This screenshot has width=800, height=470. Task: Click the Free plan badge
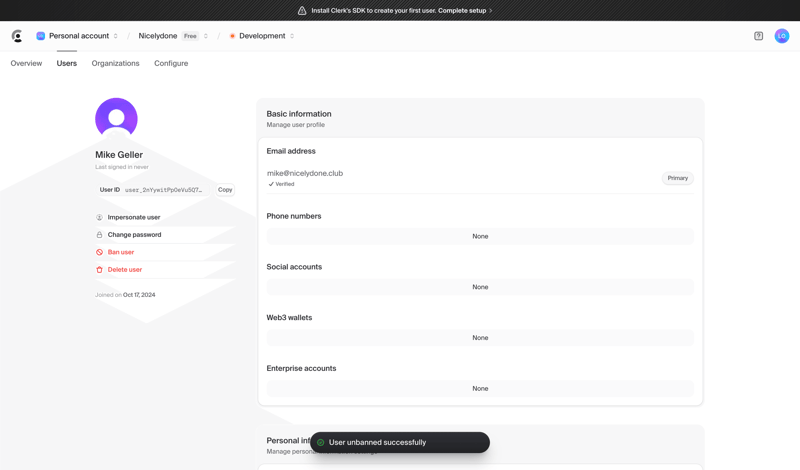190,36
